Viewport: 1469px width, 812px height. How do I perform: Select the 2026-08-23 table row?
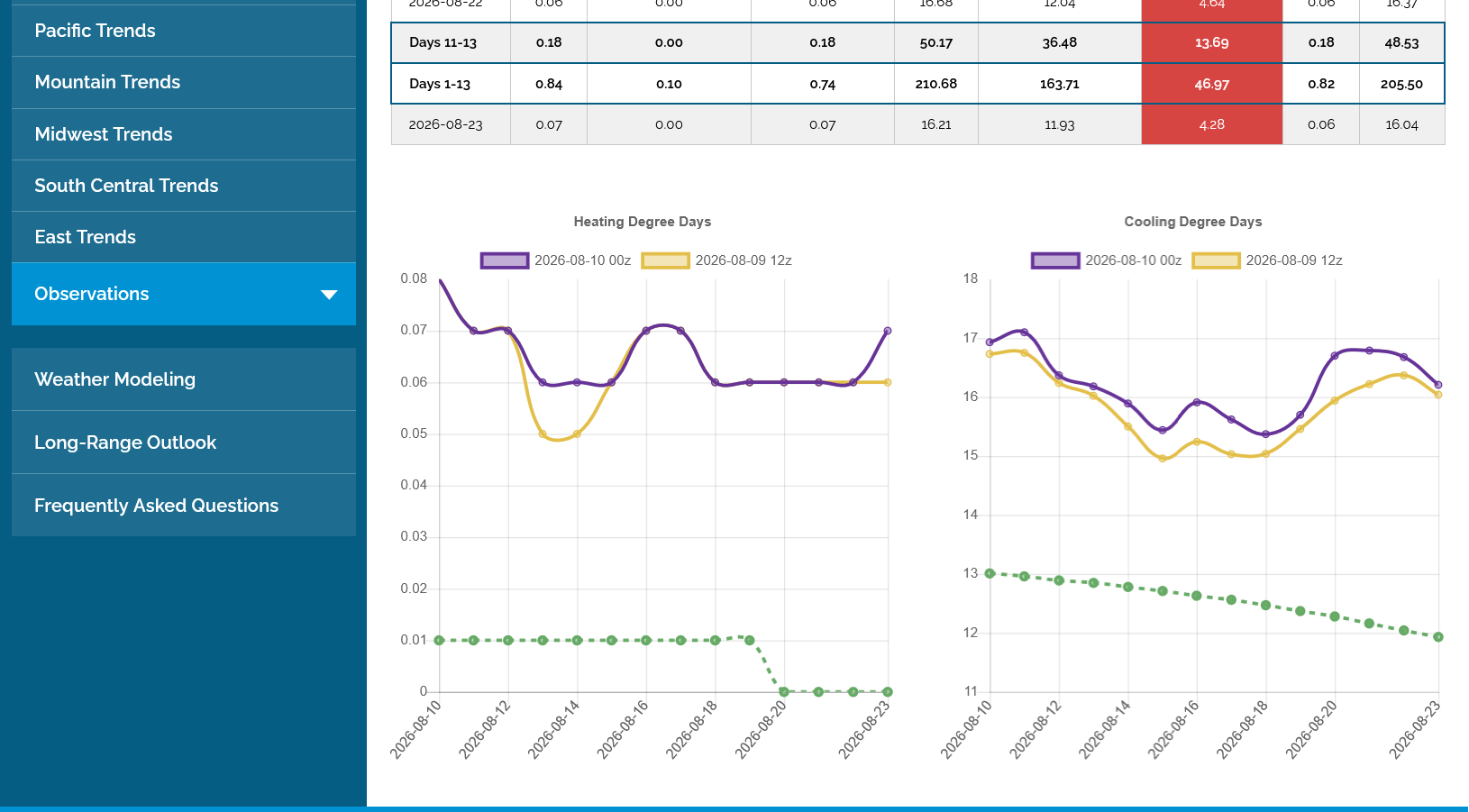(x=917, y=124)
